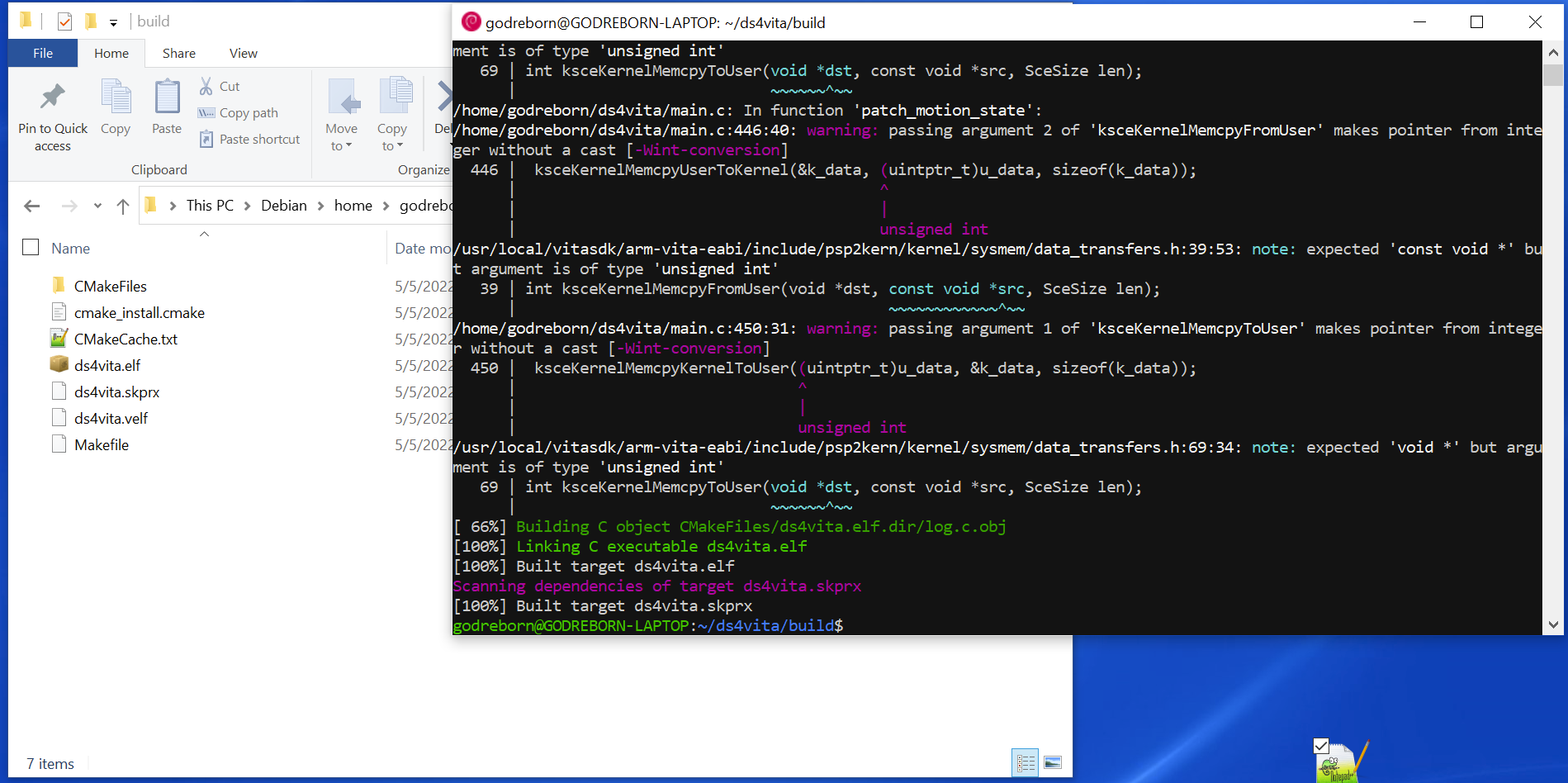The width and height of the screenshot is (1568, 783).
Task: Open the File ribbon tab
Action: point(43,53)
